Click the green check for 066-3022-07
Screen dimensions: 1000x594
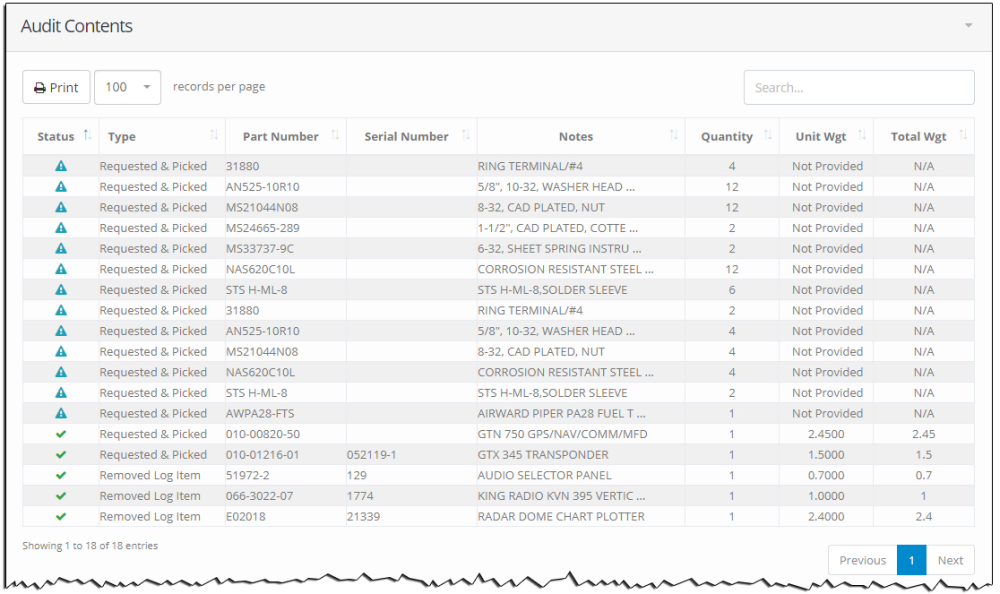click(61, 496)
